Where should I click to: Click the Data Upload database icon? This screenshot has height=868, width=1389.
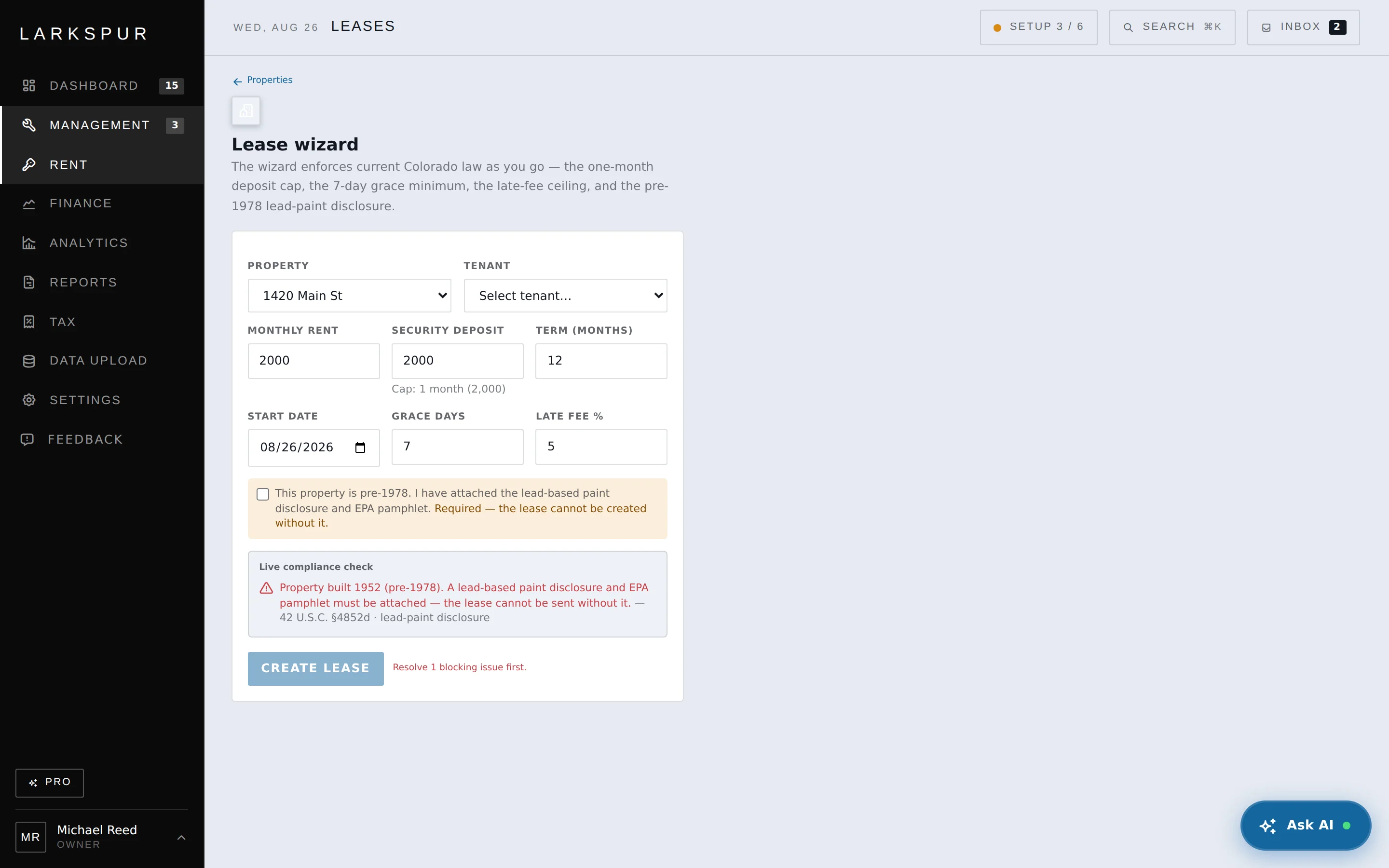(x=29, y=361)
